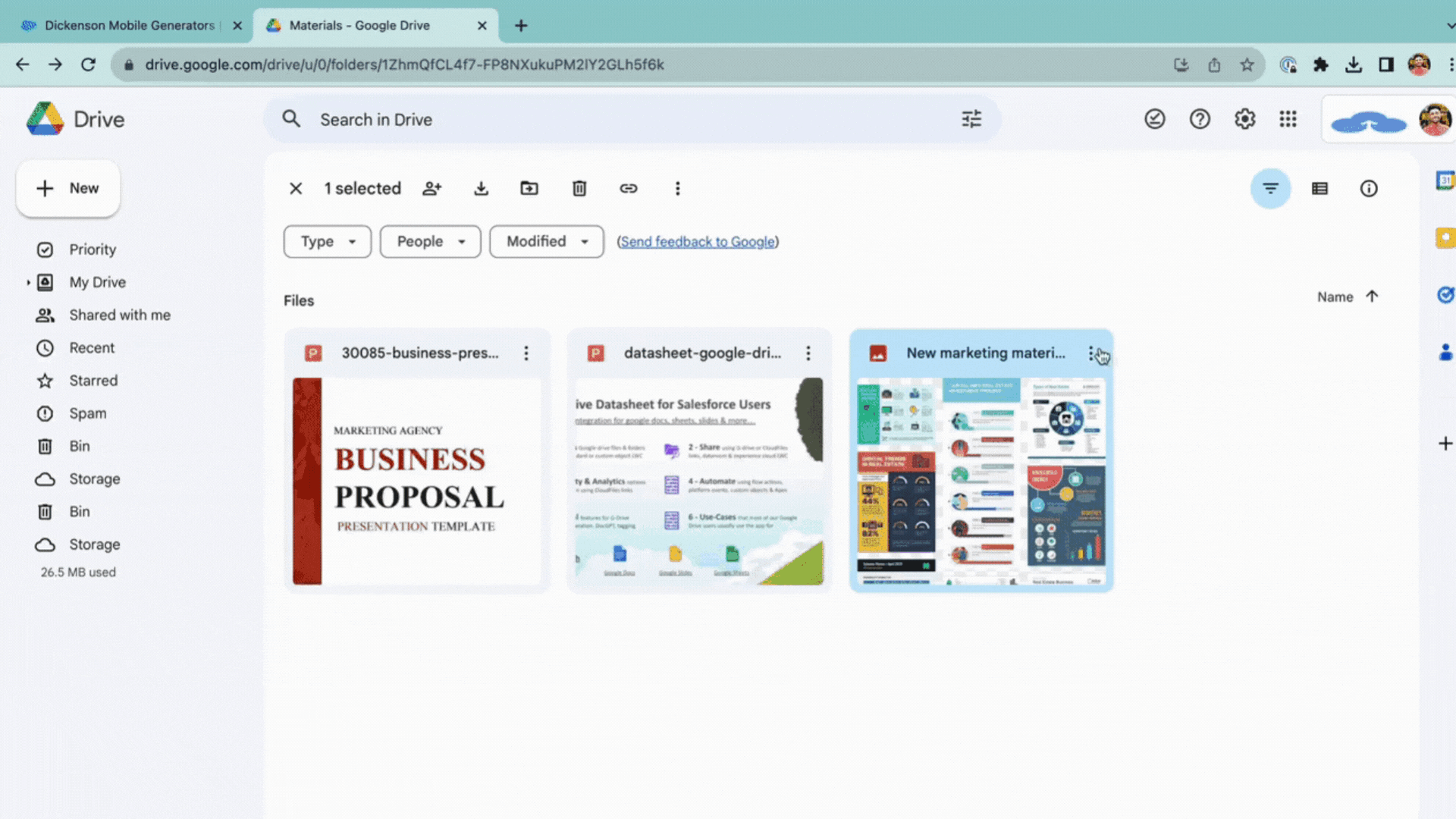Open the Google apps grid icon
Image resolution: width=1456 pixels, height=819 pixels.
click(x=1288, y=119)
